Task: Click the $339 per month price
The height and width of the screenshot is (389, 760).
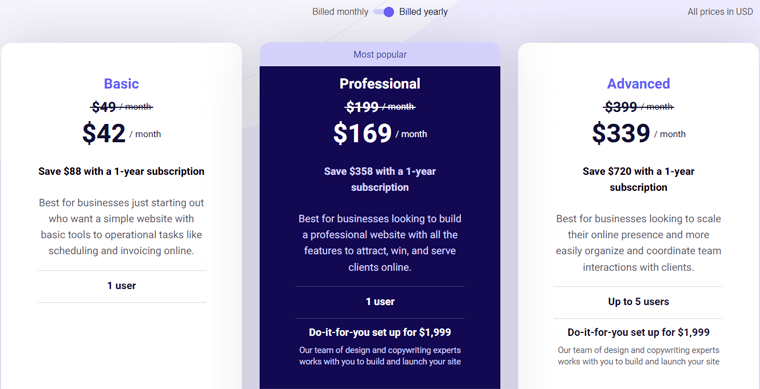Action: coord(638,133)
